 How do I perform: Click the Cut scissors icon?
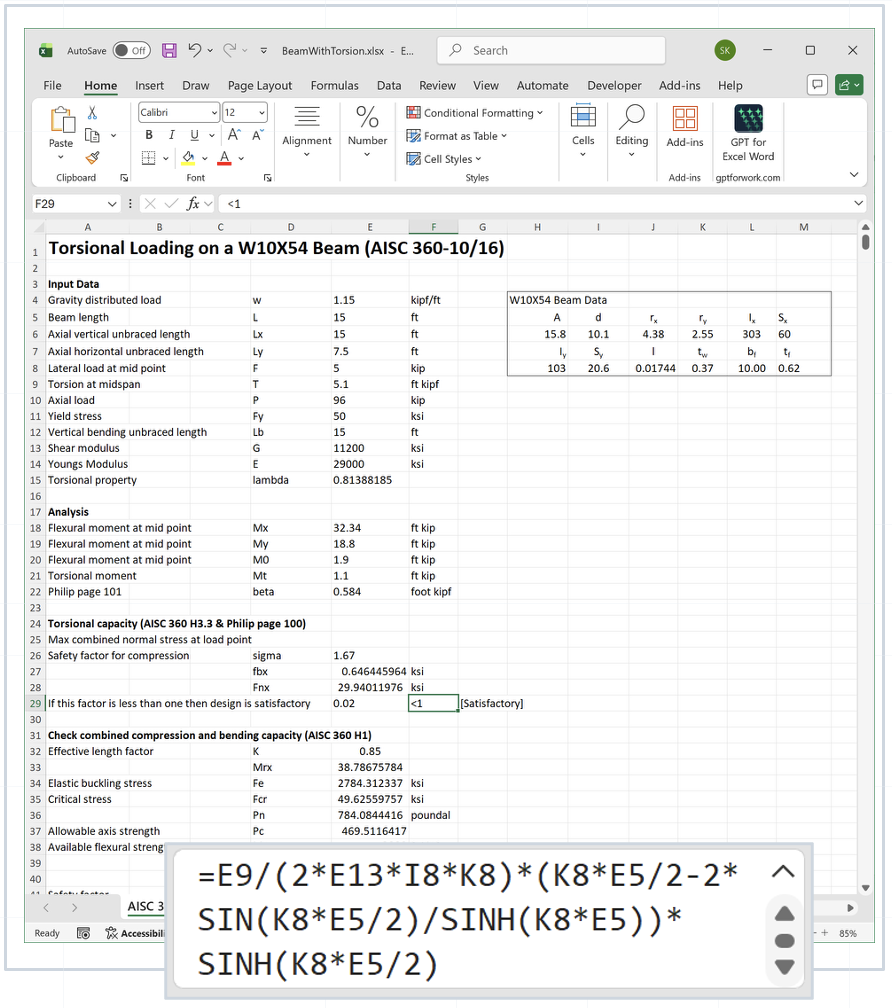coord(93,113)
